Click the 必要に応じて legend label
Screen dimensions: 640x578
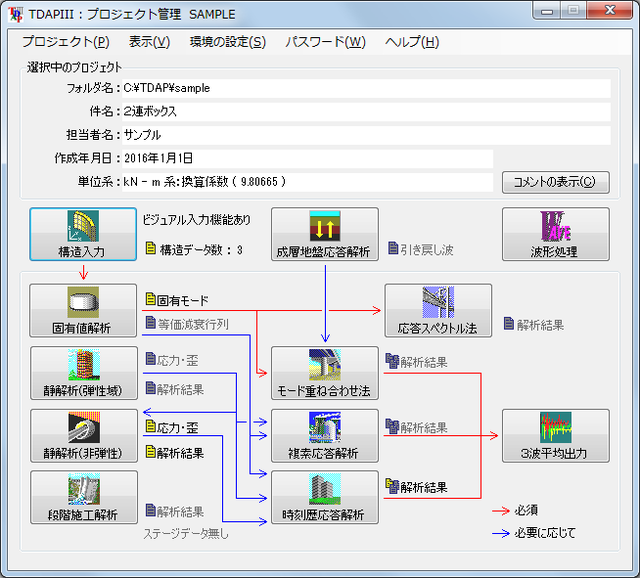point(545,533)
